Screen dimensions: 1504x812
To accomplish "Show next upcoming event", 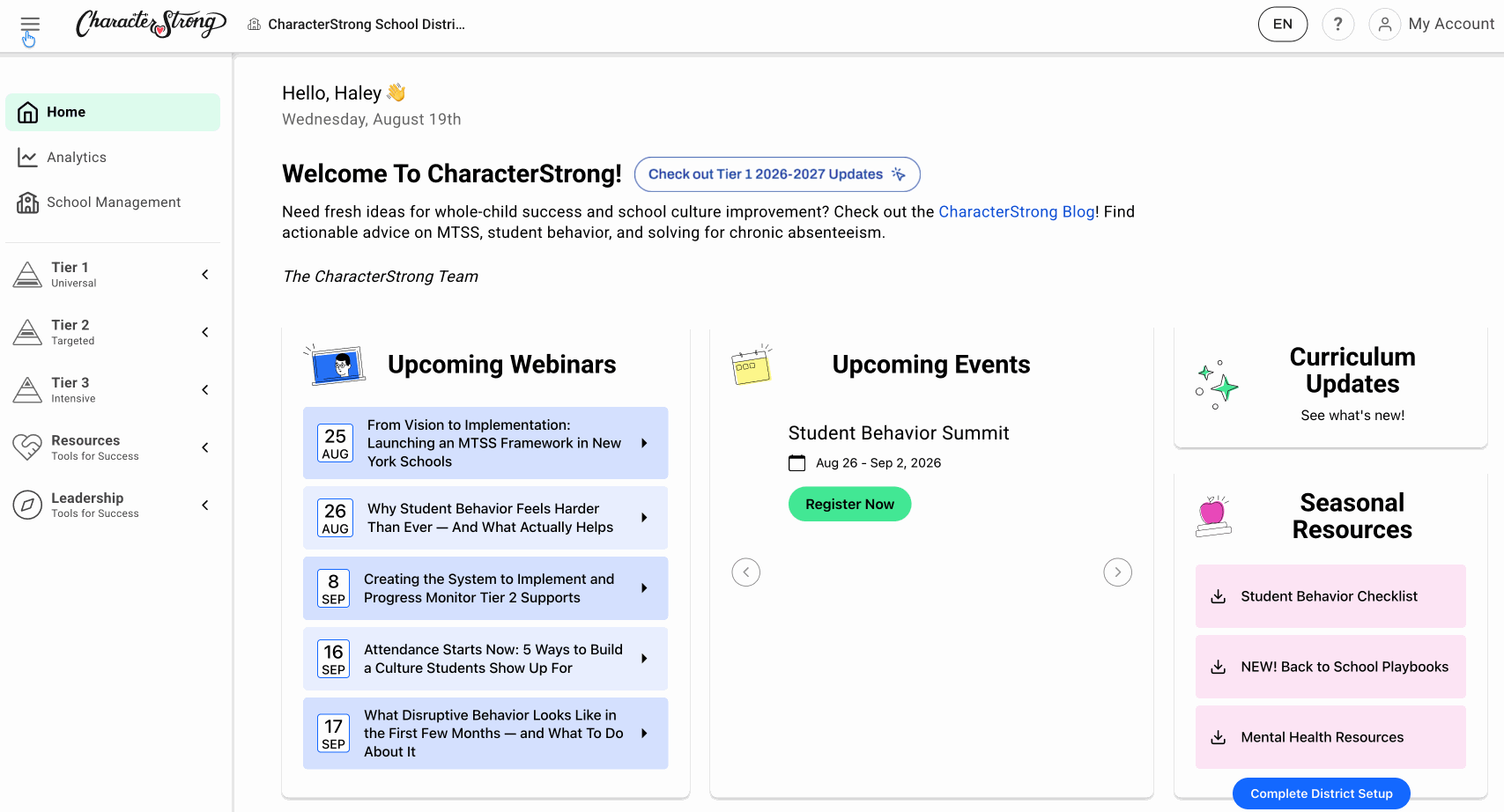I will (1117, 572).
